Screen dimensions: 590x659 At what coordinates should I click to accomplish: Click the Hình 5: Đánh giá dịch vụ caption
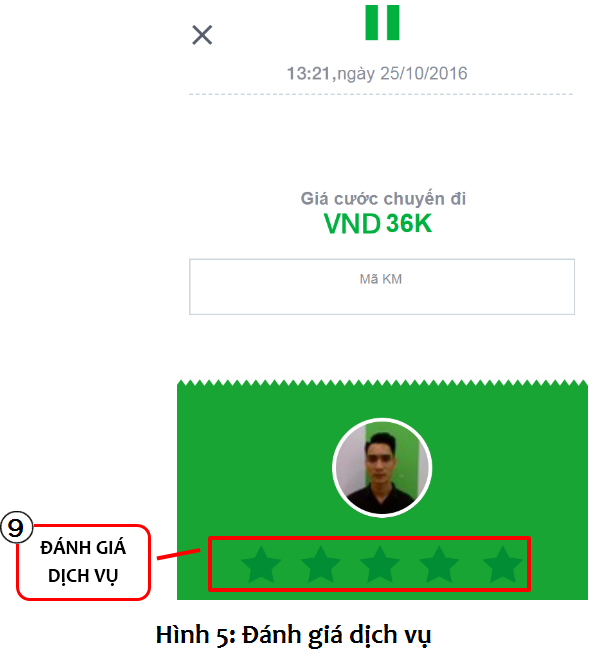[293, 635]
